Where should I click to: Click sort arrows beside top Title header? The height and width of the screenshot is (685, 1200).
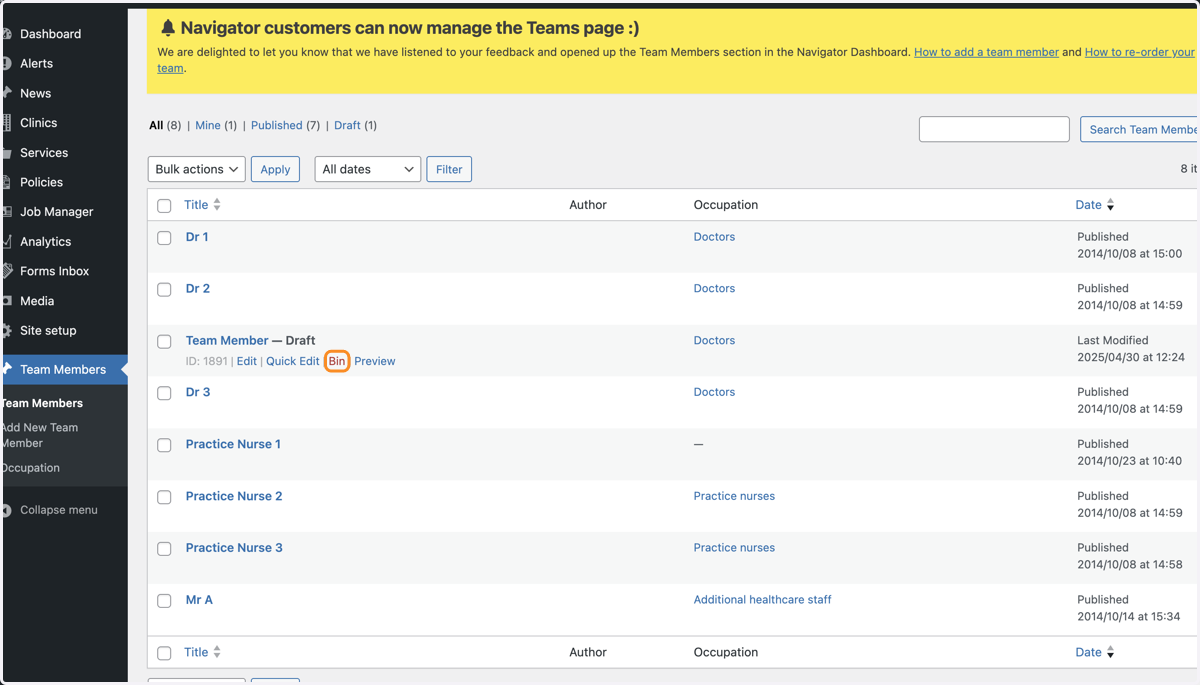(x=217, y=205)
